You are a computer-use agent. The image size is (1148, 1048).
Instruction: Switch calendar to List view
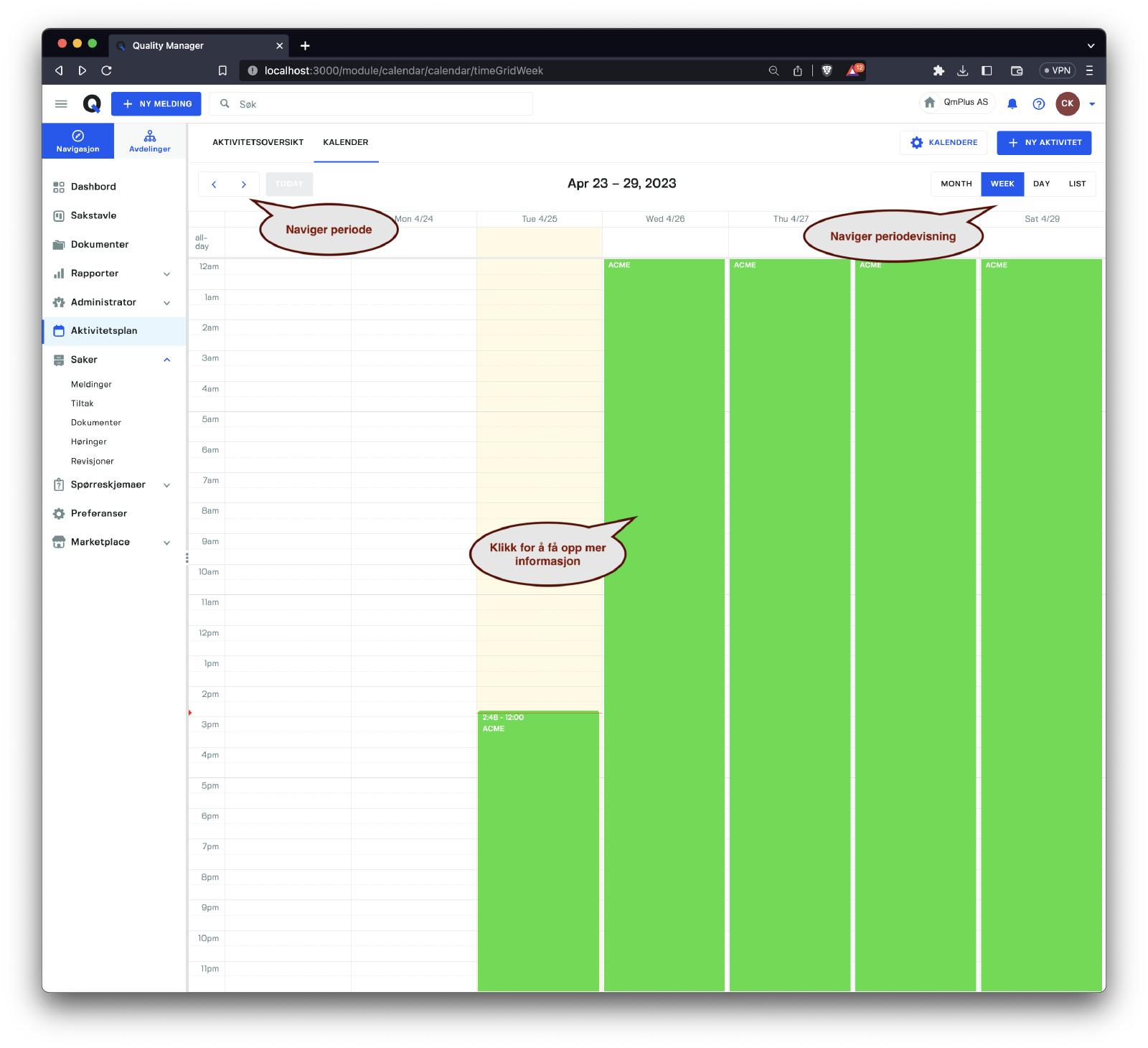[x=1077, y=184]
